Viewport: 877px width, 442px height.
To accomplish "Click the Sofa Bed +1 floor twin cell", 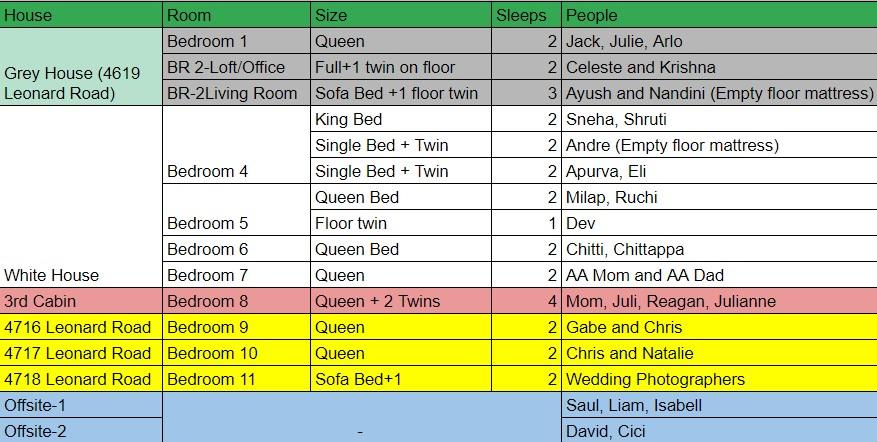I will tap(401, 93).
